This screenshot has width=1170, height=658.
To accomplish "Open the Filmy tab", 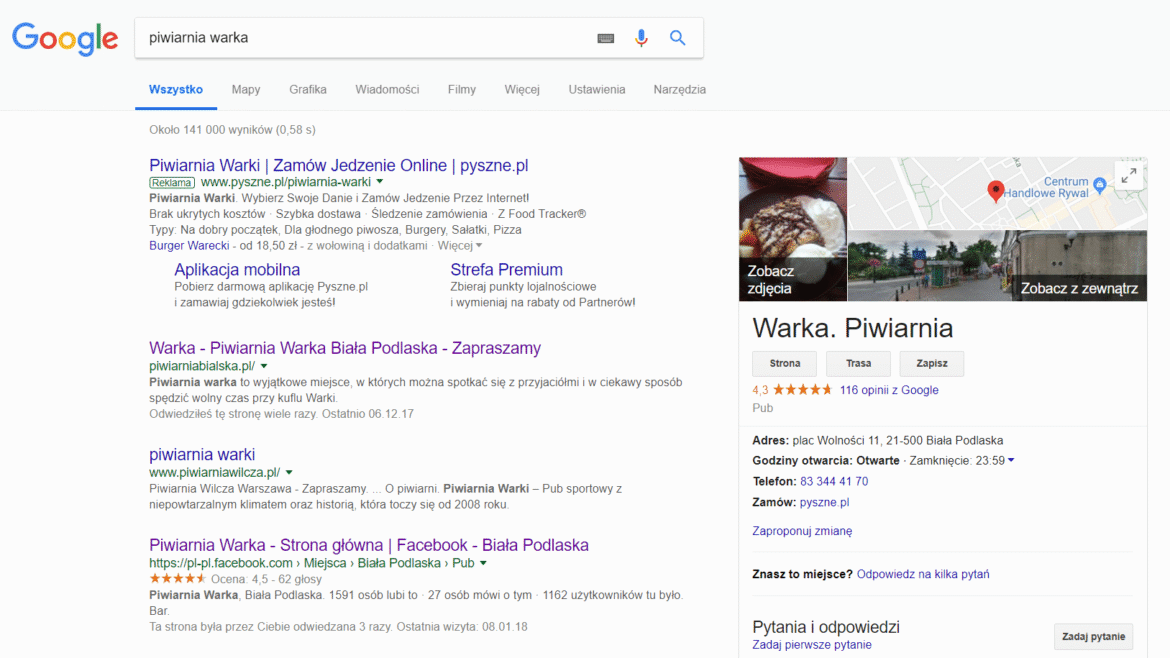I will (461, 90).
